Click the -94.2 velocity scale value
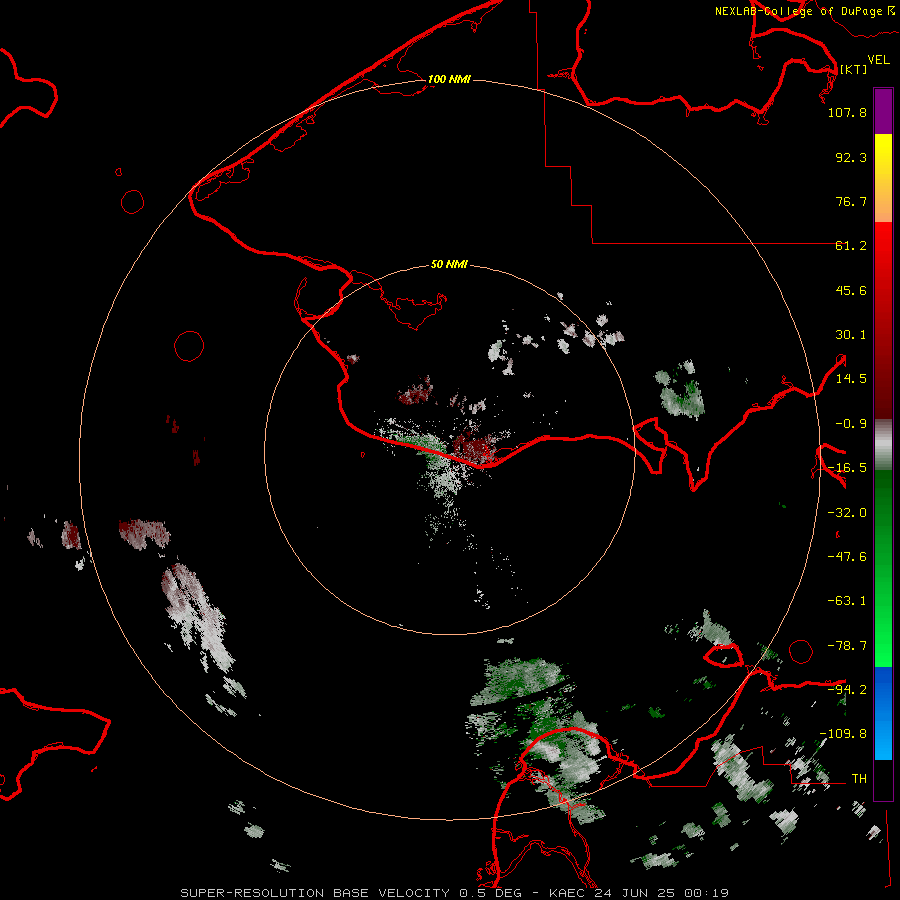The height and width of the screenshot is (900, 900). pos(847,690)
